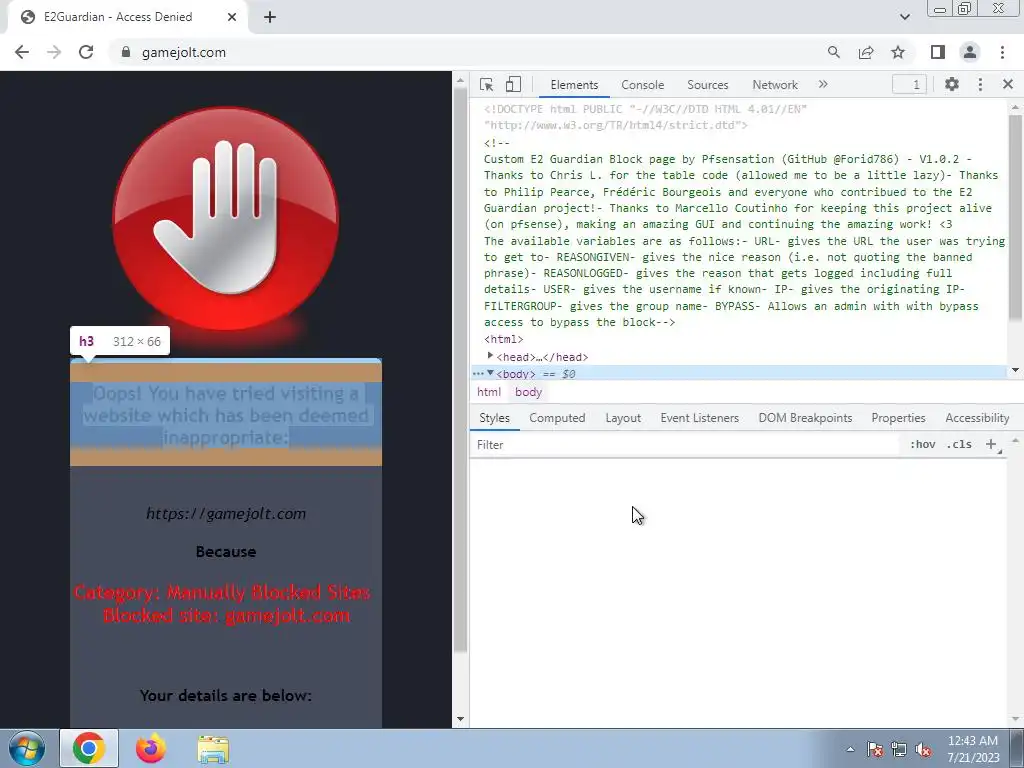Click the network tray icon
Image resolution: width=1024 pixels, height=768 pixels.
pos(899,749)
